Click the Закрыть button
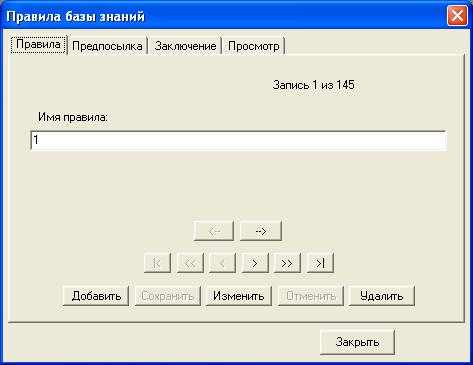 [357, 342]
